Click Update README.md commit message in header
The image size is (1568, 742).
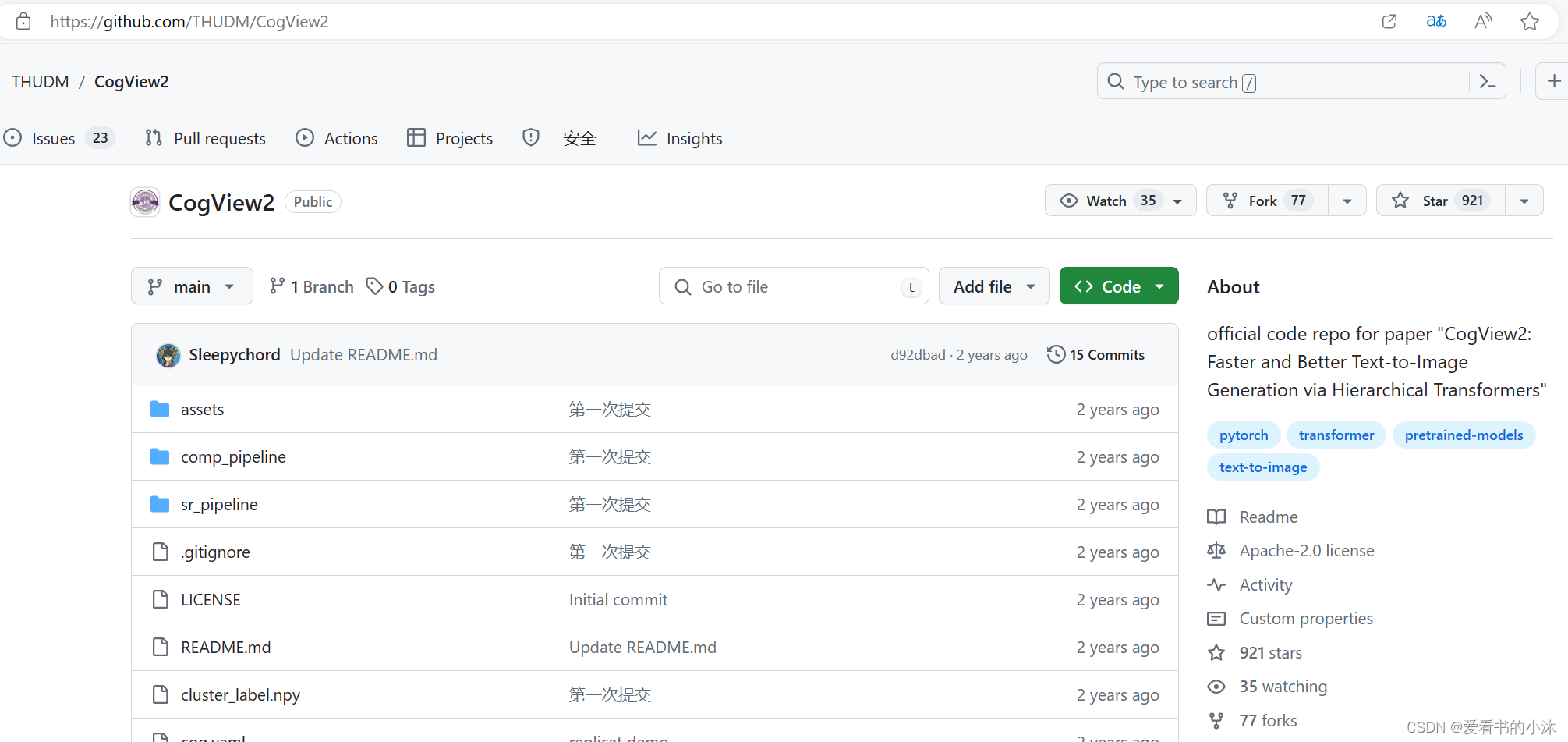click(x=363, y=355)
